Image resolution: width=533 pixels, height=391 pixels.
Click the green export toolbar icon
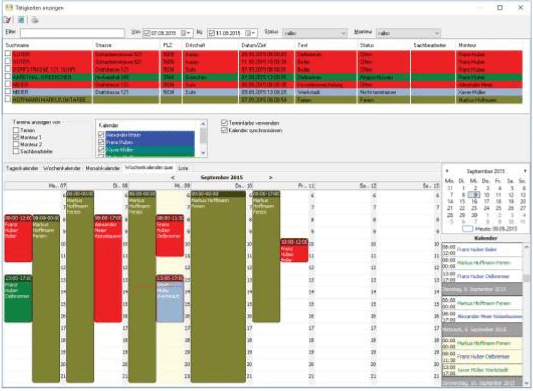(21, 20)
